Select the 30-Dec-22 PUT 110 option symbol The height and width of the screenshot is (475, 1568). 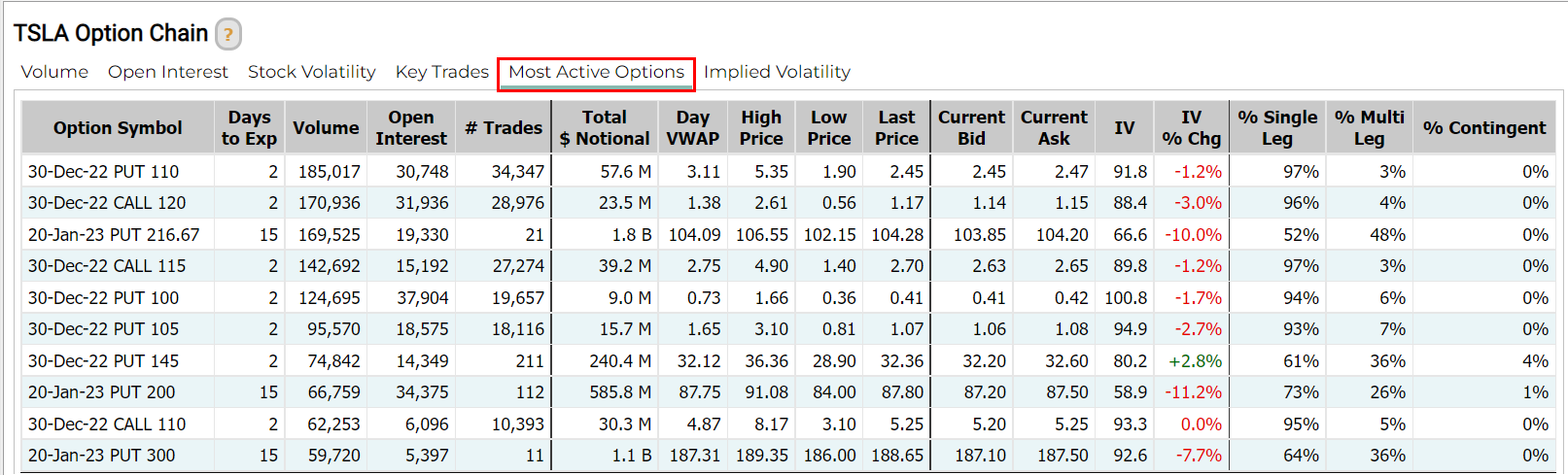(103, 172)
